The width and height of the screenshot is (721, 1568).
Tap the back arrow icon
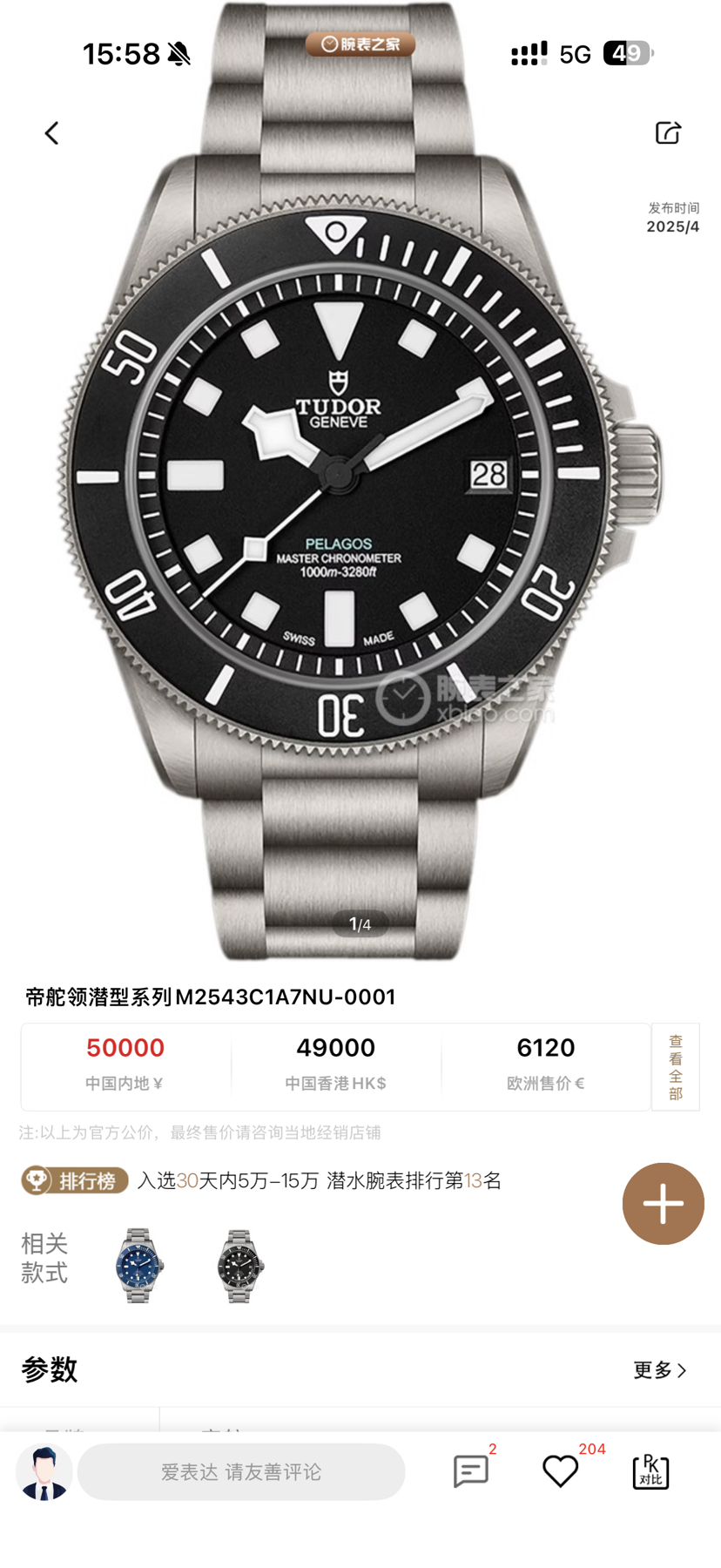(51, 133)
